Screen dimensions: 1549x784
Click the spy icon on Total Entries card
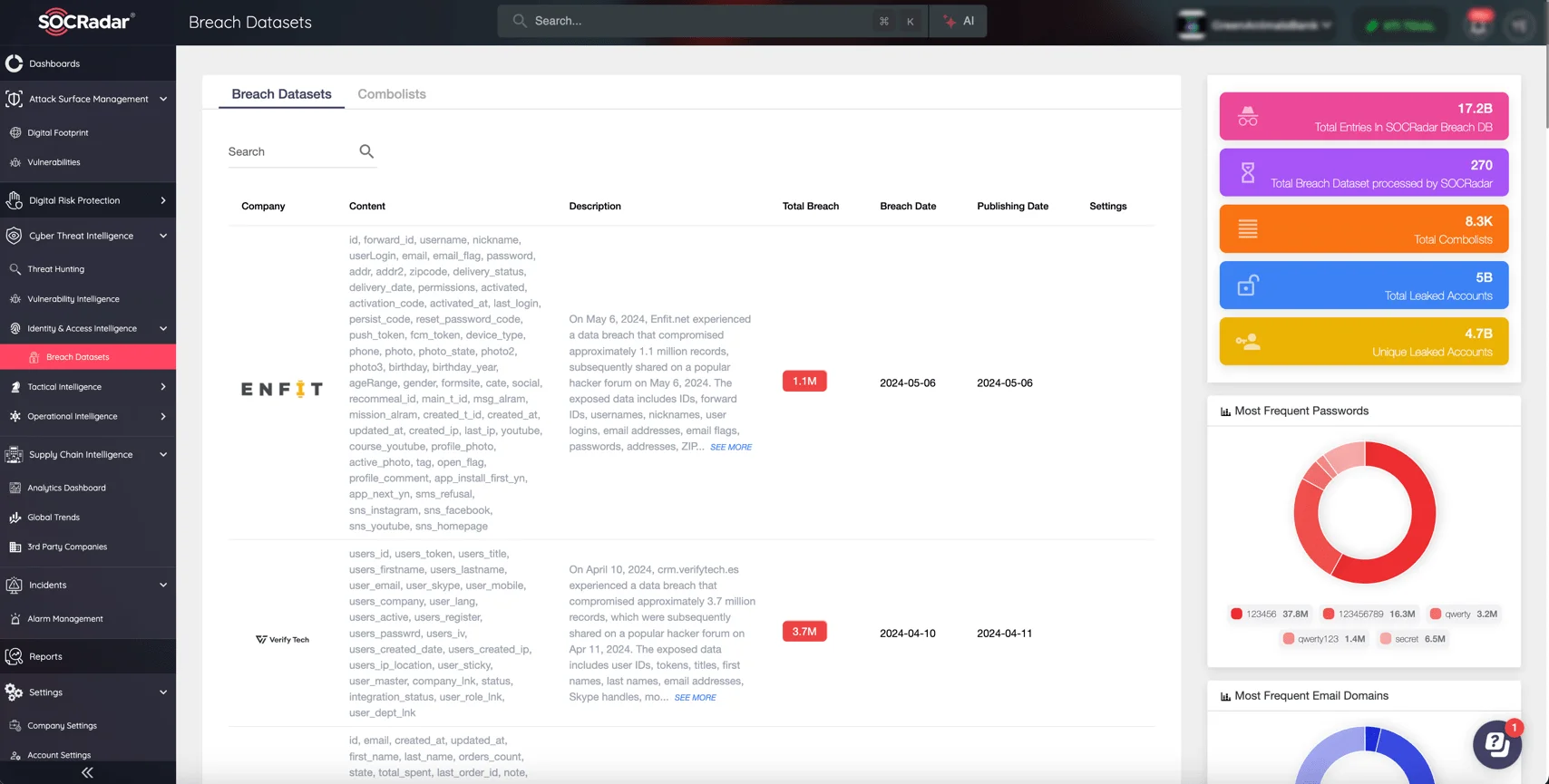pos(1248,116)
